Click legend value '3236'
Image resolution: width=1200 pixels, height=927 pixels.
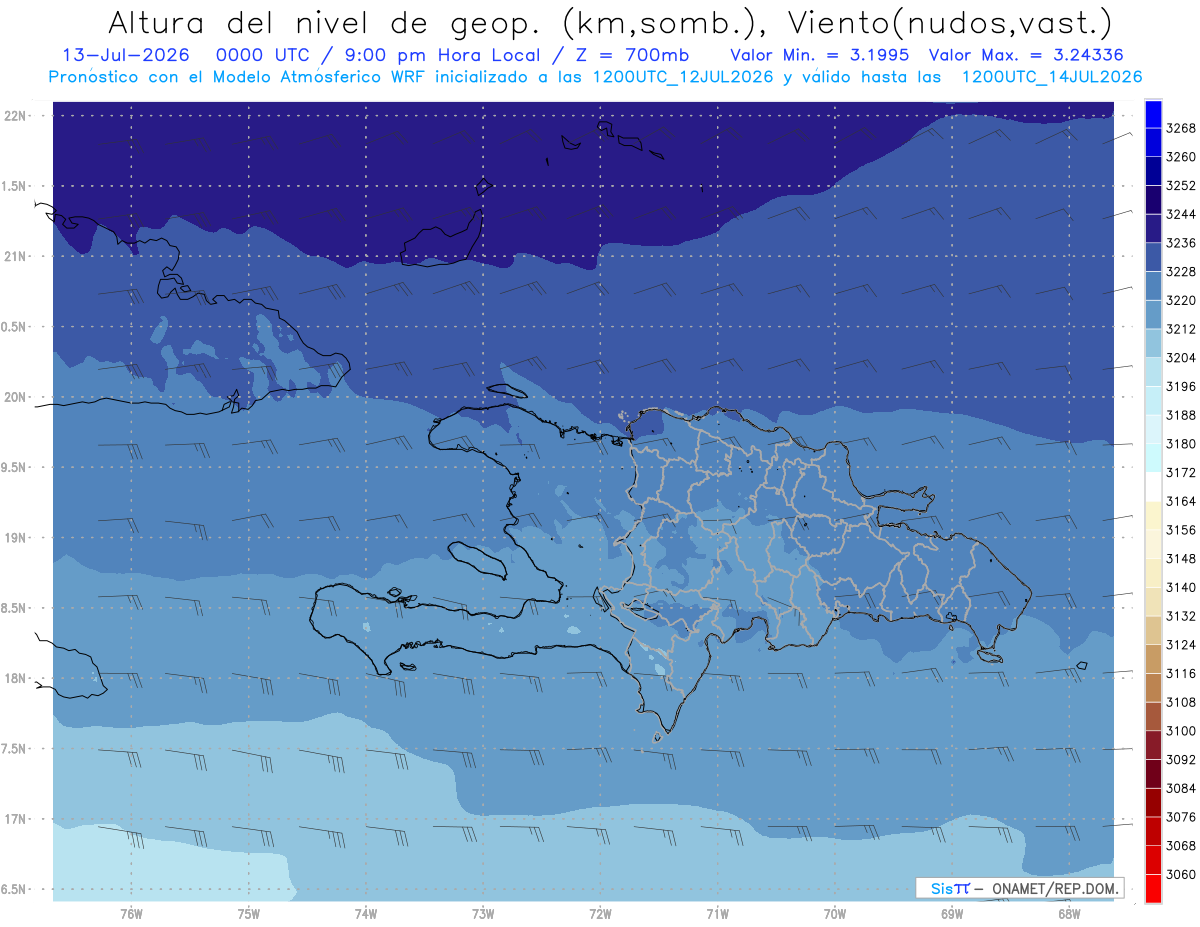[x=1181, y=243]
